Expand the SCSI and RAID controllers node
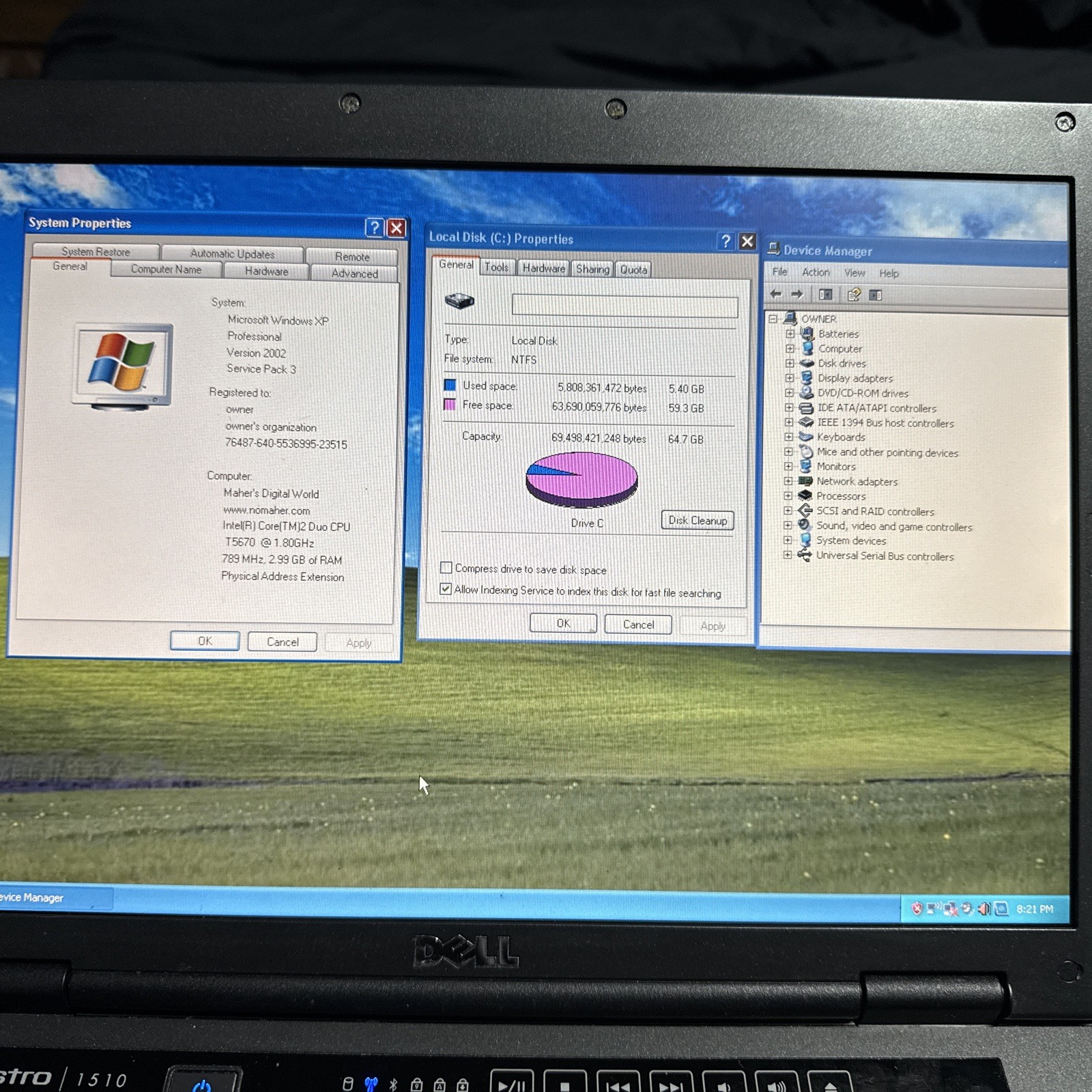 click(x=788, y=511)
